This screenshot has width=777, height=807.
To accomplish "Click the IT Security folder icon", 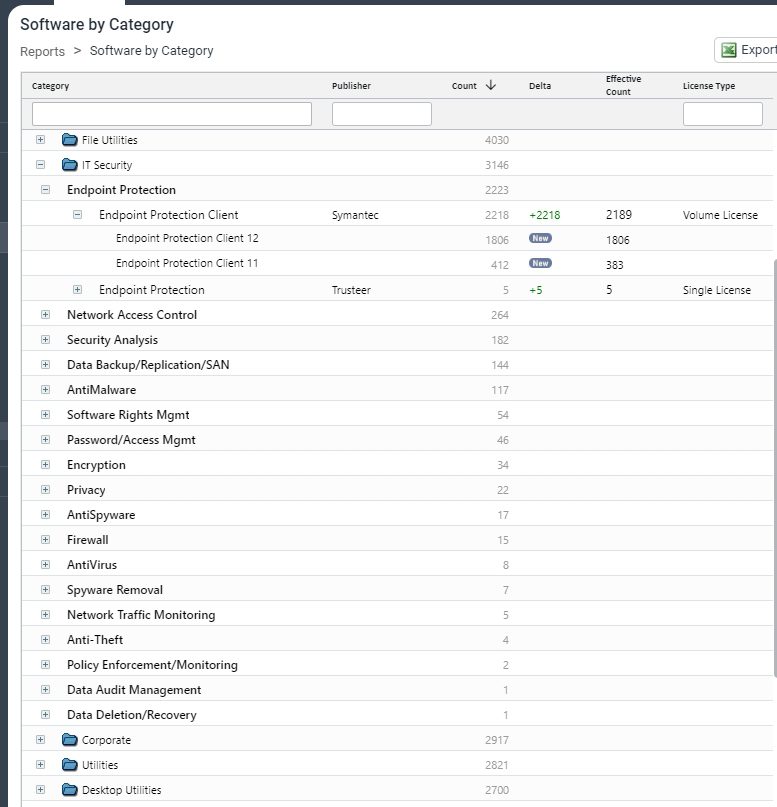I will point(69,165).
